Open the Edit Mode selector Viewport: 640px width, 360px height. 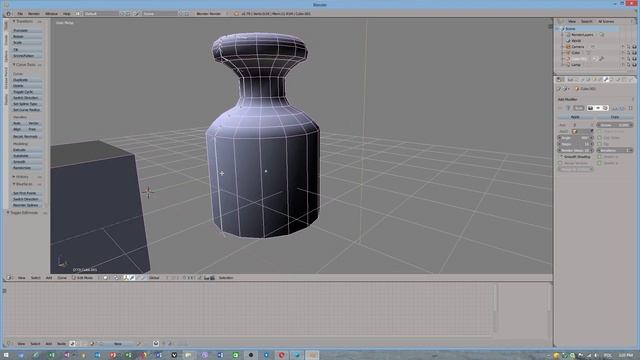pyautogui.click(x=85, y=278)
